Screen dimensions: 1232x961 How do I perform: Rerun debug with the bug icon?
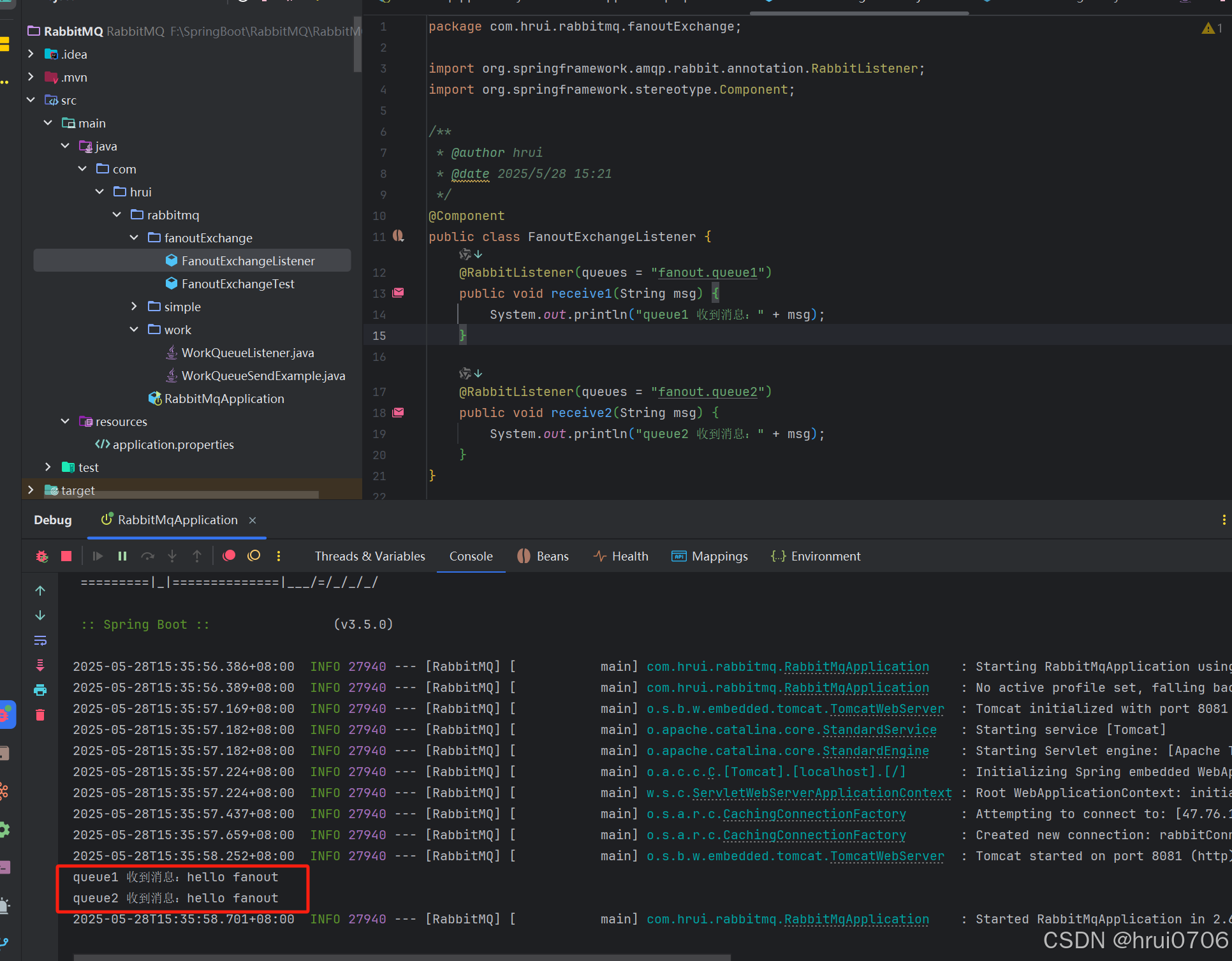pyautogui.click(x=42, y=556)
